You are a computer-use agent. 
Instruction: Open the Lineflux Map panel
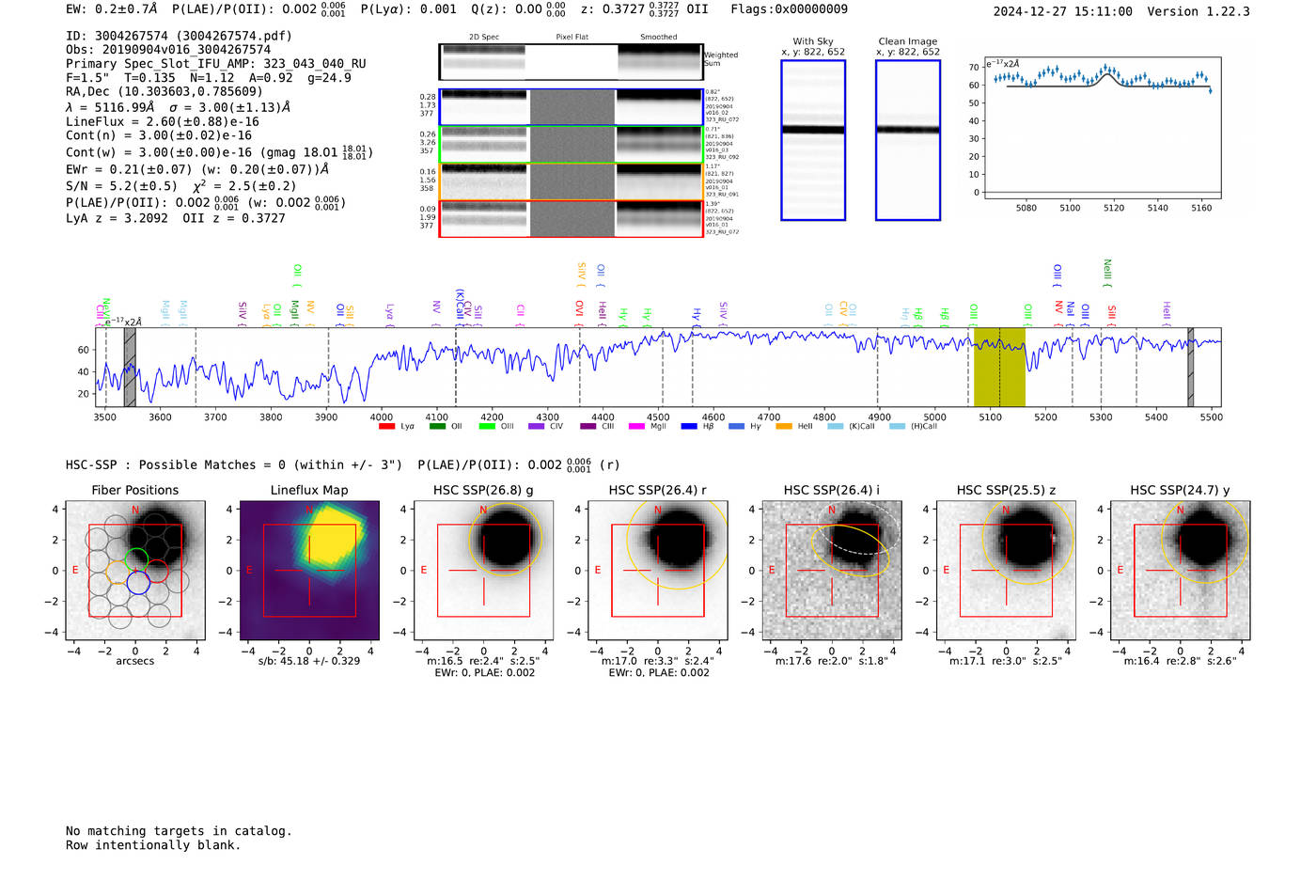309,570
